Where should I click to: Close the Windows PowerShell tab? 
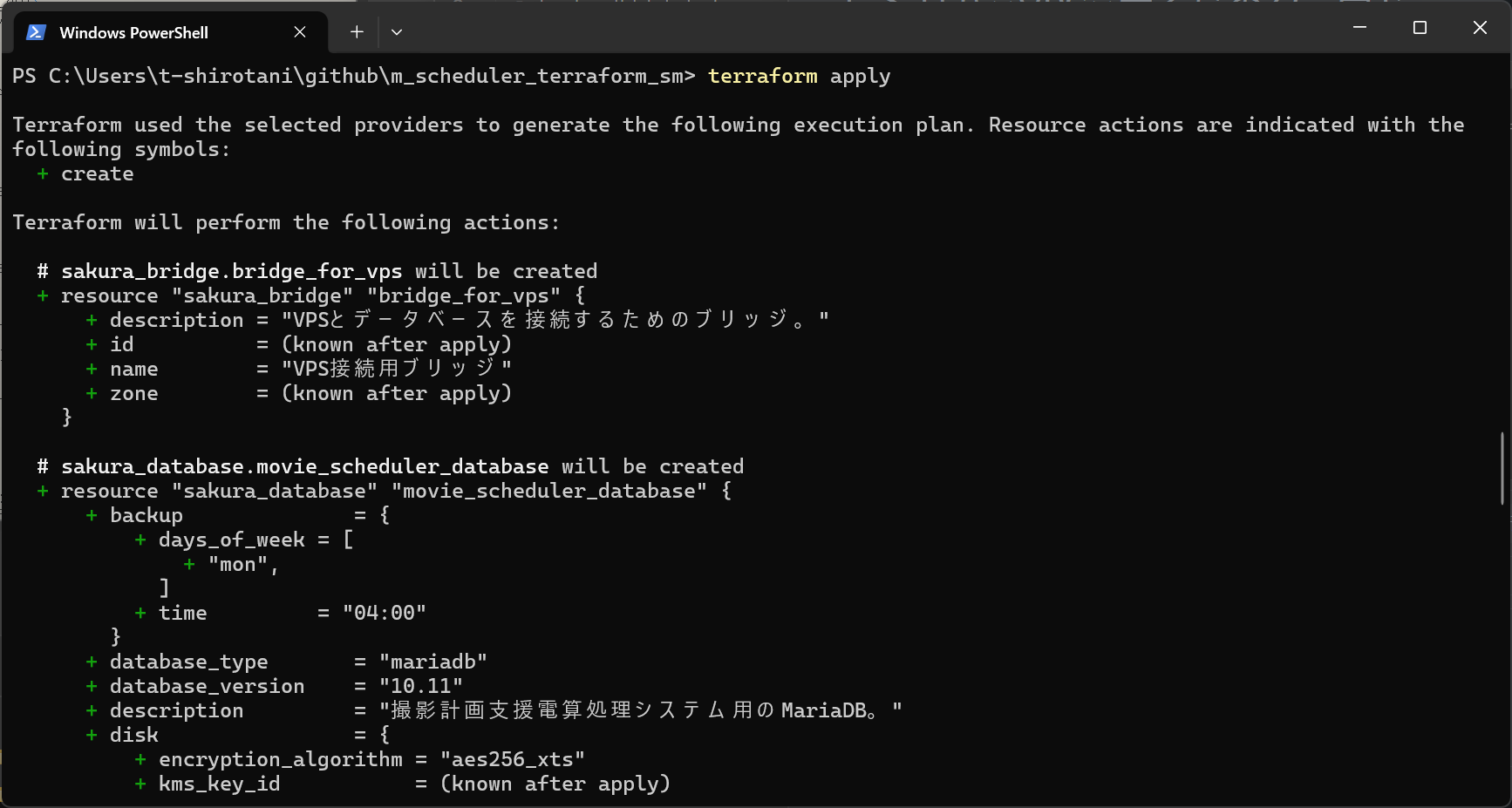(x=300, y=32)
